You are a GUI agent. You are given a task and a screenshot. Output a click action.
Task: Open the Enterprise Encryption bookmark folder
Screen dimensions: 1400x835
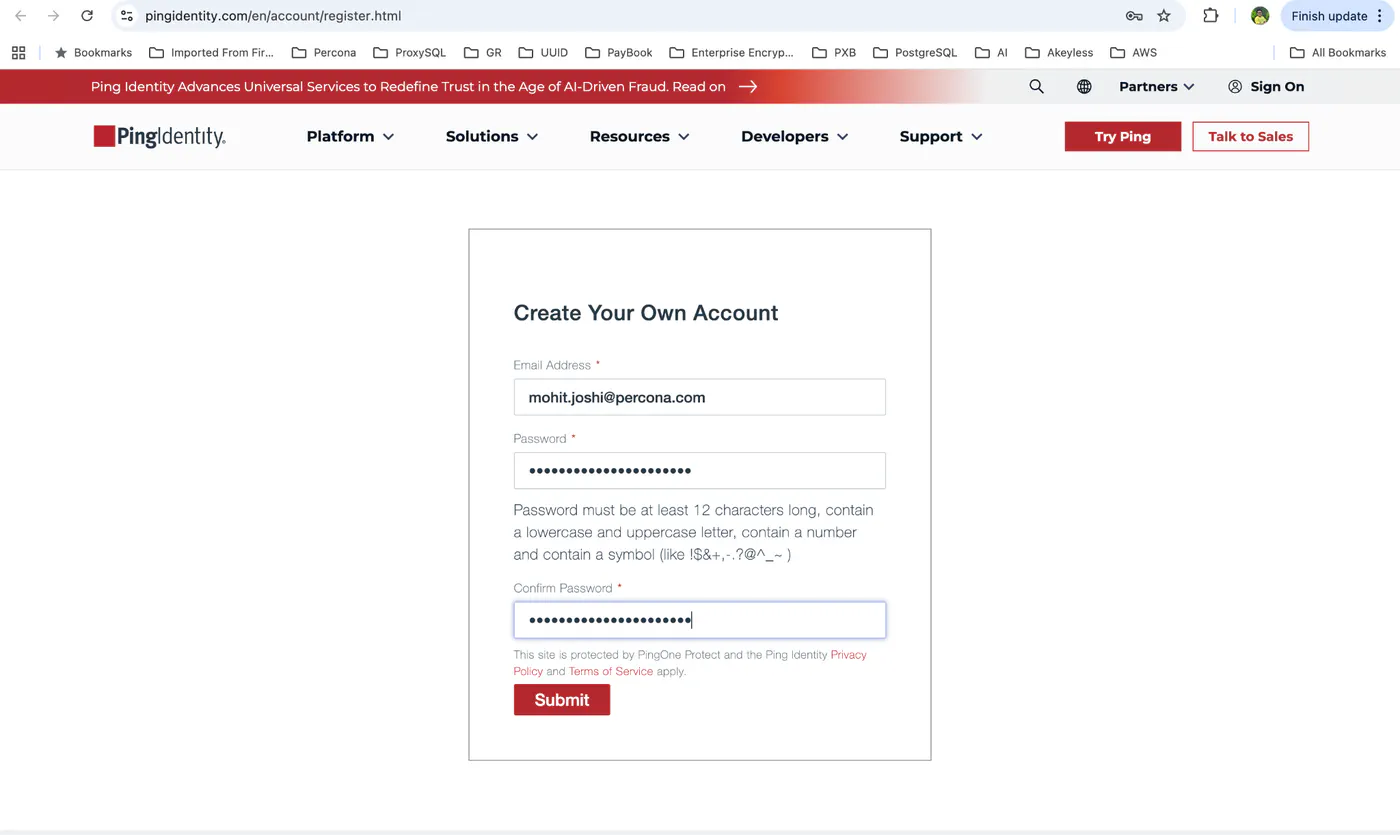click(731, 52)
